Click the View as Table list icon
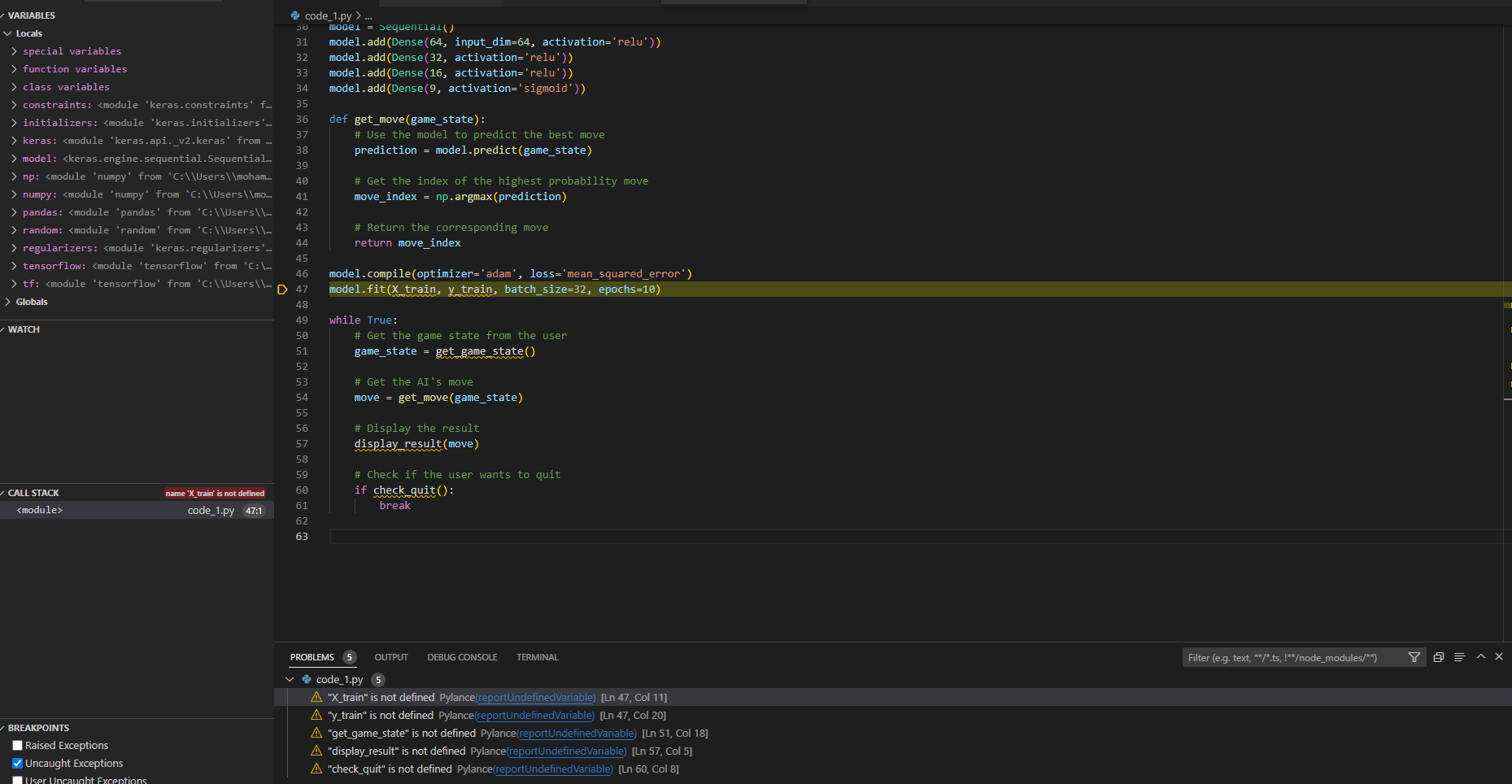This screenshot has height=784, width=1512. click(x=1460, y=657)
